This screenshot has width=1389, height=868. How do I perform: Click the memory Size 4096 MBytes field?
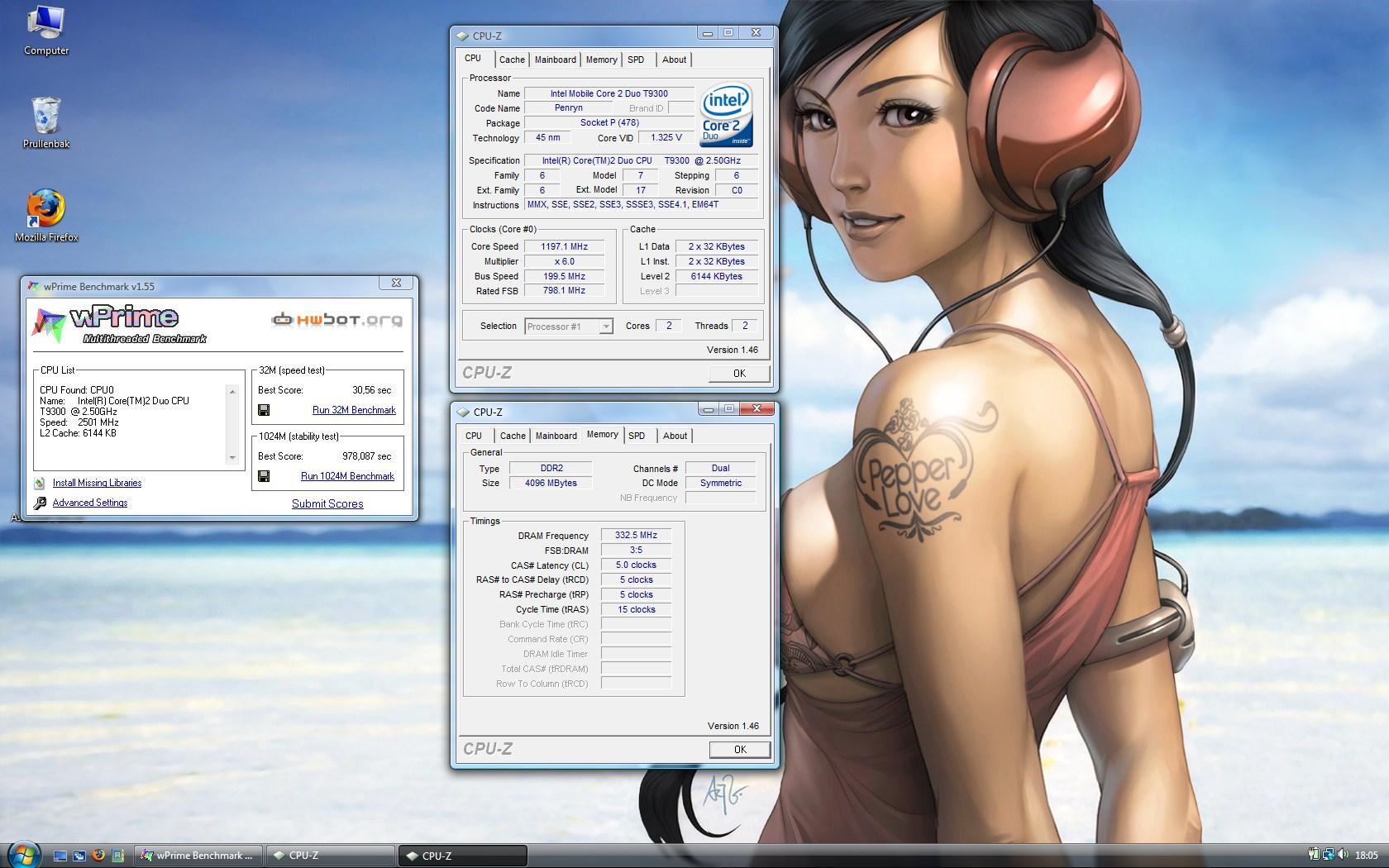click(x=551, y=483)
